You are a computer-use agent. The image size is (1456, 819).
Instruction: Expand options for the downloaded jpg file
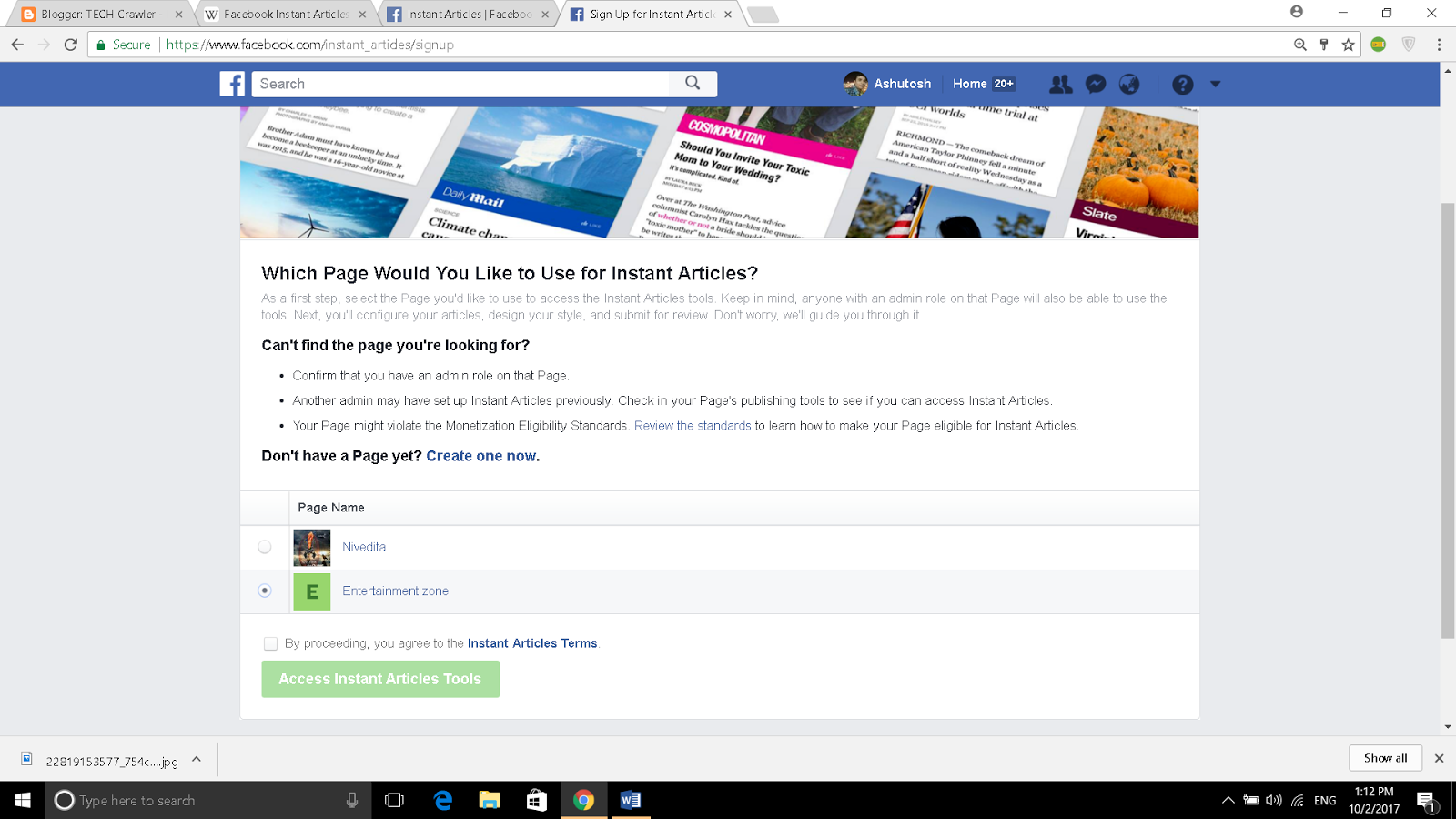point(196,758)
